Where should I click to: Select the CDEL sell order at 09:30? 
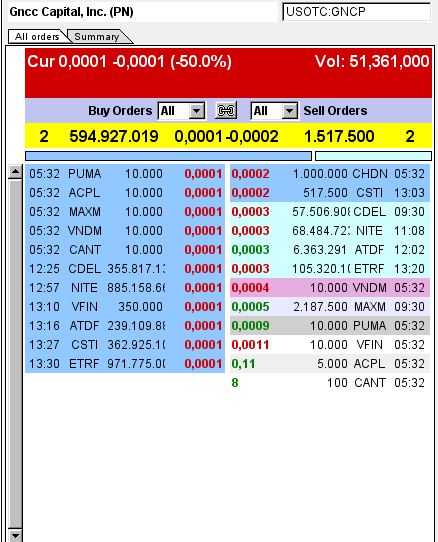(330, 212)
